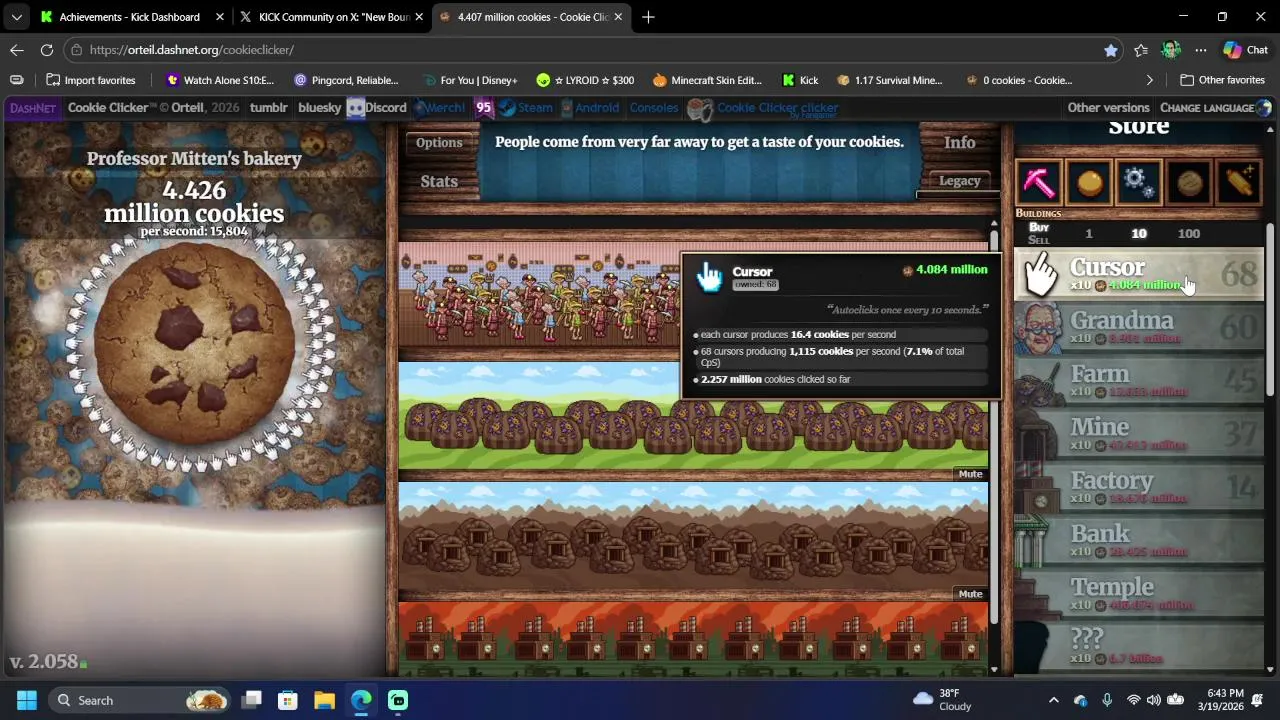Buy the pink pickaxe upgrade
Image resolution: width=1280 pixels, height=720 pixels.
[1040, 182]
